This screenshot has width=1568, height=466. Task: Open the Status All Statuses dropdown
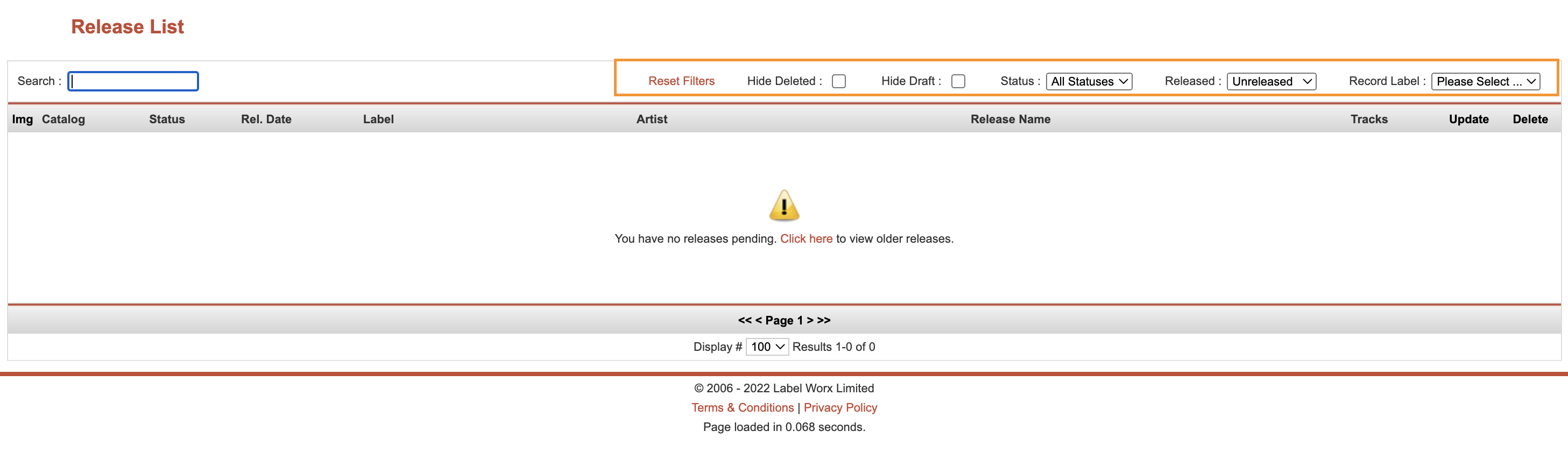tap(1089, 81)
